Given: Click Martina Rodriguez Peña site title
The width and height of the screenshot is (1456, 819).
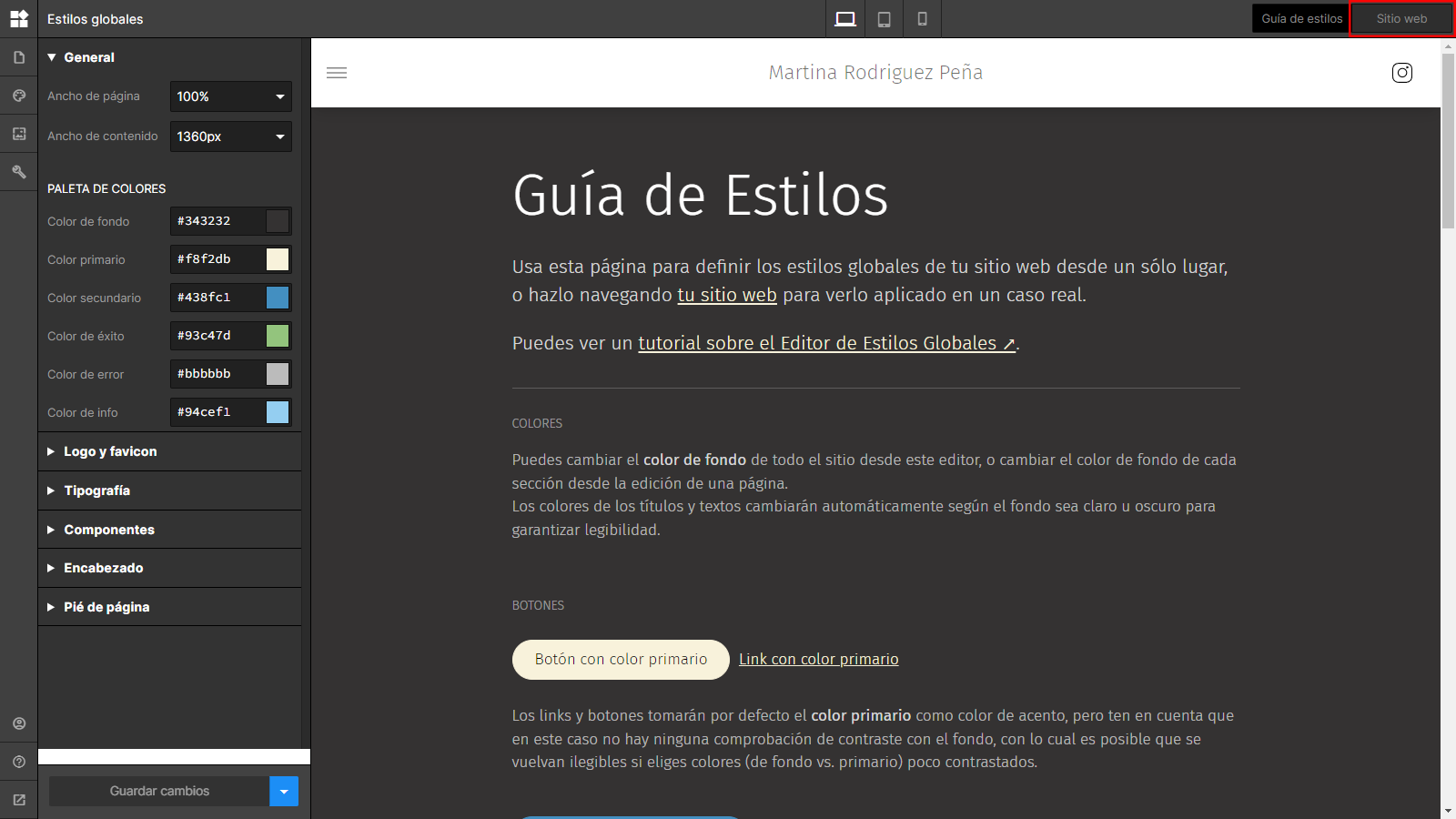Looking at the screenshot, I should click(x=875, y=73).
